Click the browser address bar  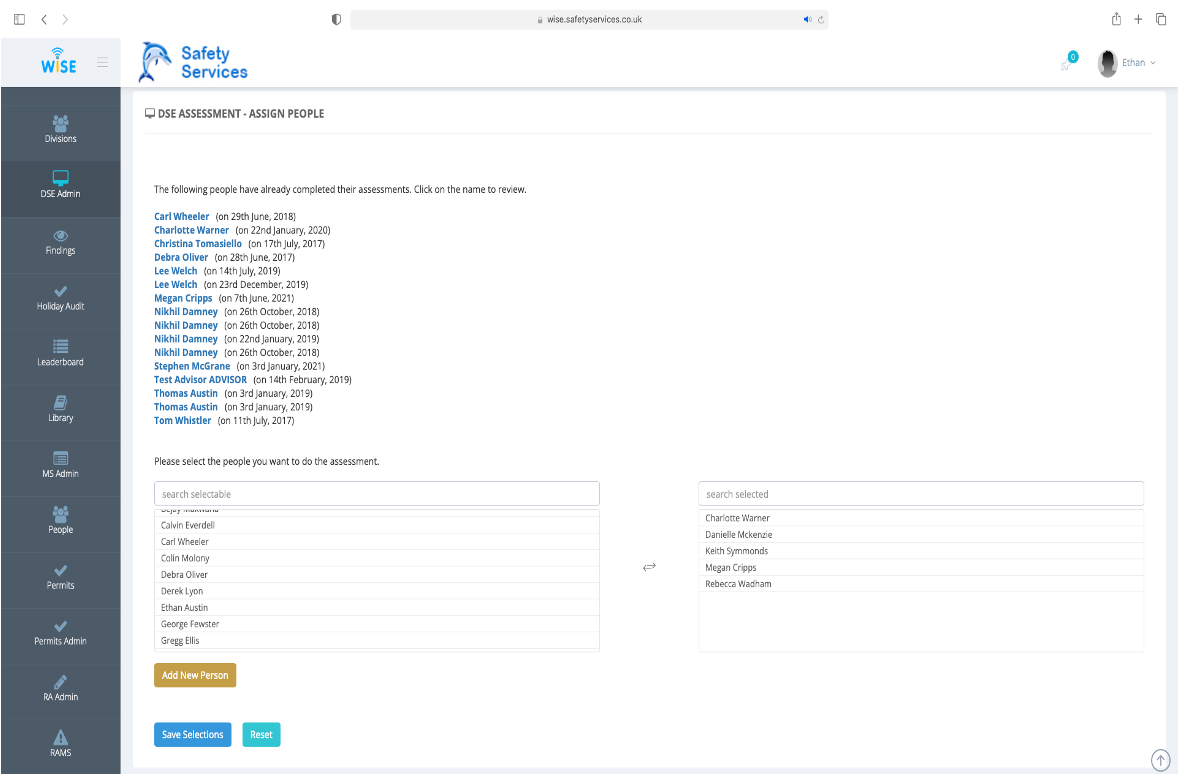pyautogui.click(x=589, y=20)
